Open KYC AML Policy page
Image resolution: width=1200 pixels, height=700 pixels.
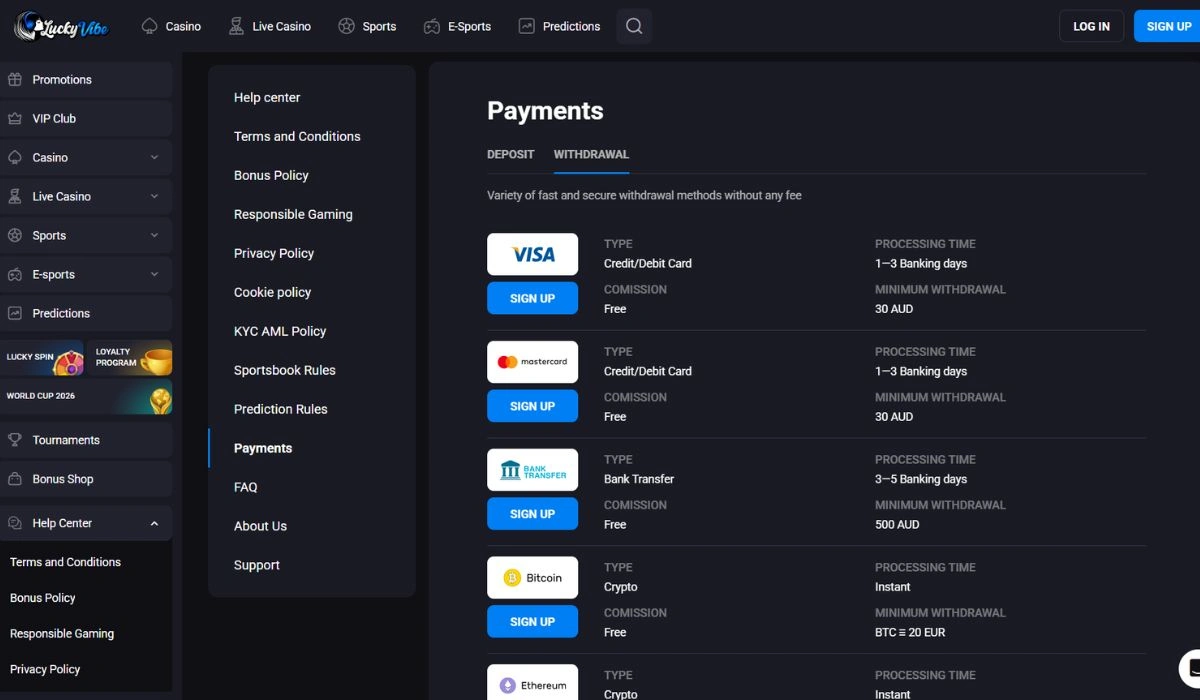(280, 331)
